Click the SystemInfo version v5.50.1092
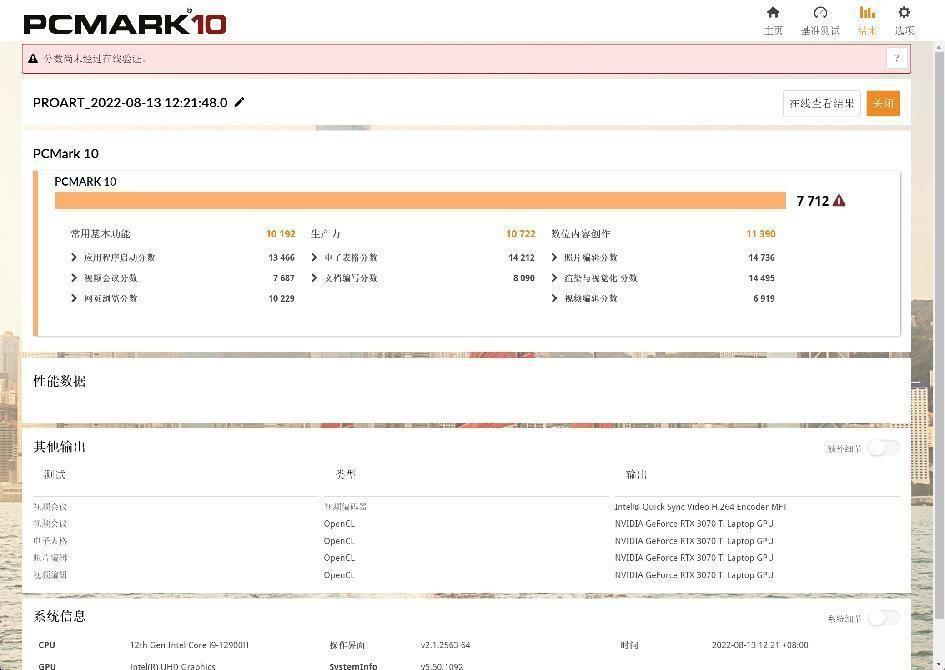 [x=442, y=666]
